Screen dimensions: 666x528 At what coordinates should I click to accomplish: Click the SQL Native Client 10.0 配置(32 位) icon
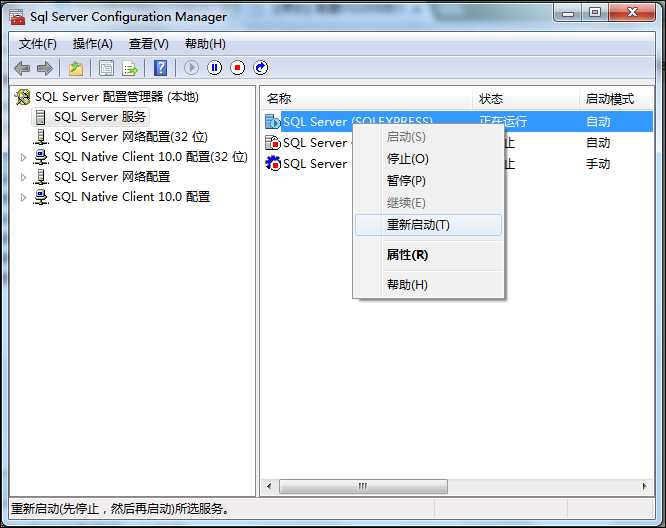pos(41,157)
